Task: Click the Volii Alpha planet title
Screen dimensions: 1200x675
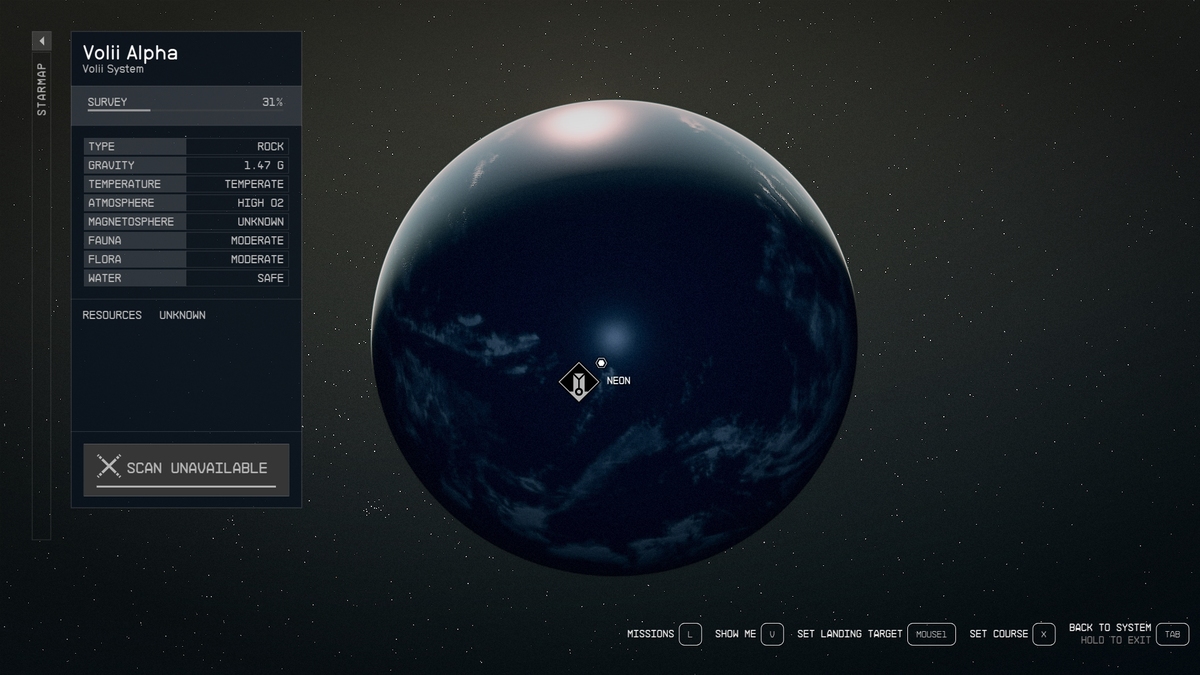Action: (130, 53)
